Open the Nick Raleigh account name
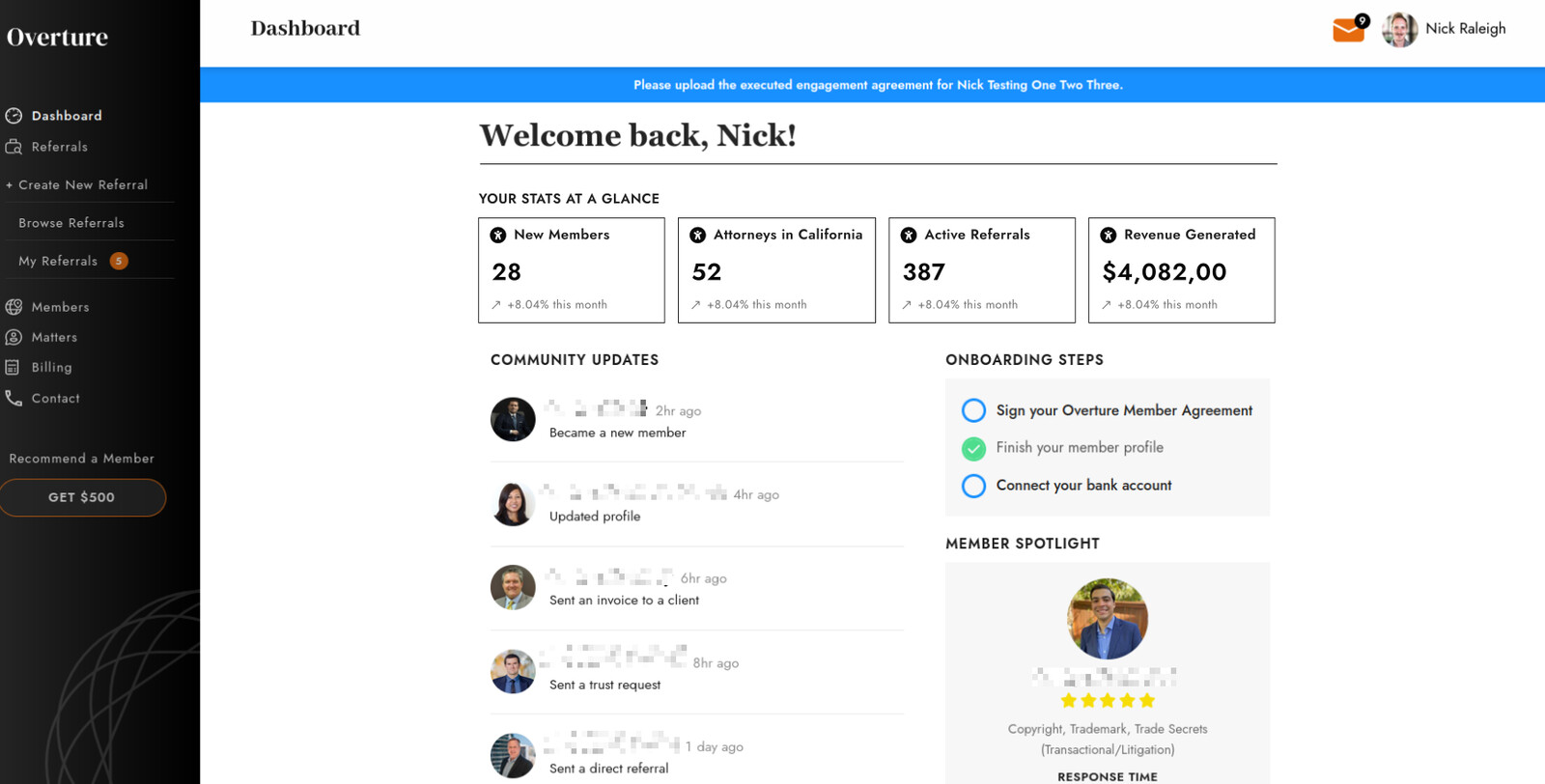The image size is (1545, 784). pyautogui.click(x=1465, y=29)
